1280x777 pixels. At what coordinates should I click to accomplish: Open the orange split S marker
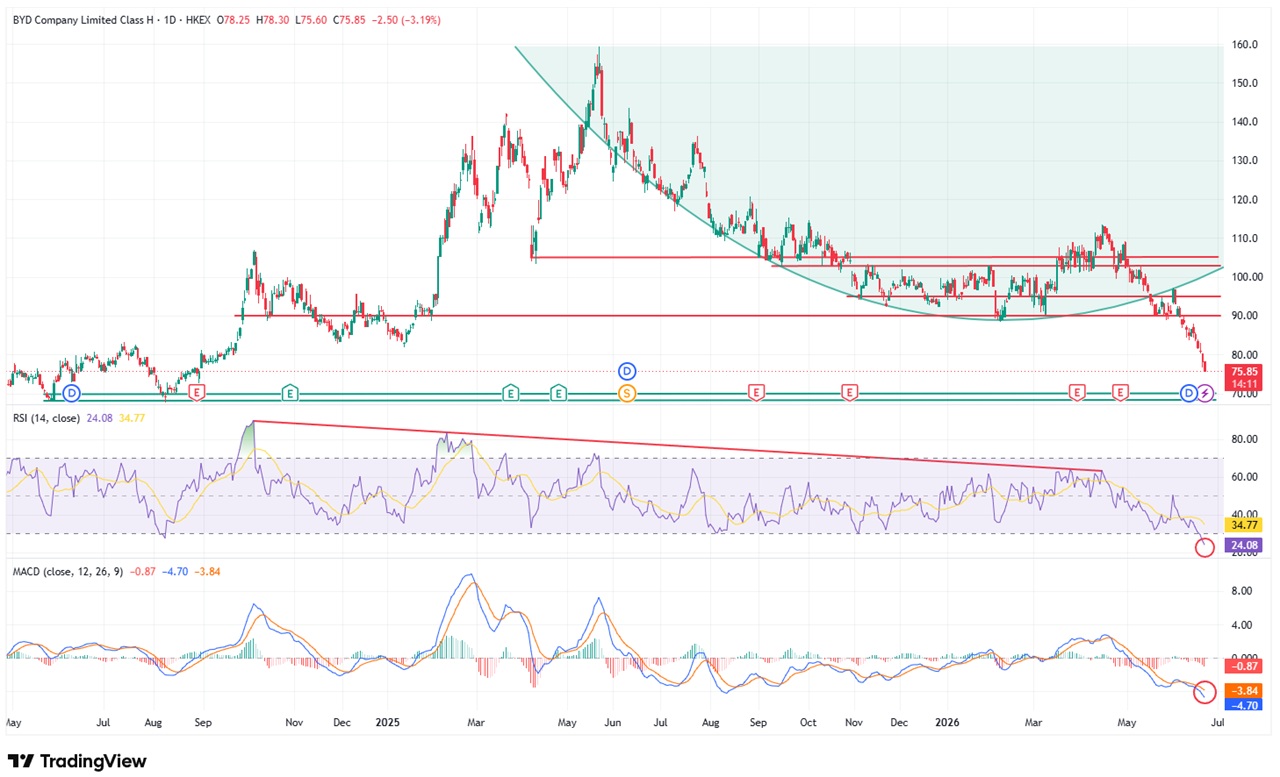(627, 392)
